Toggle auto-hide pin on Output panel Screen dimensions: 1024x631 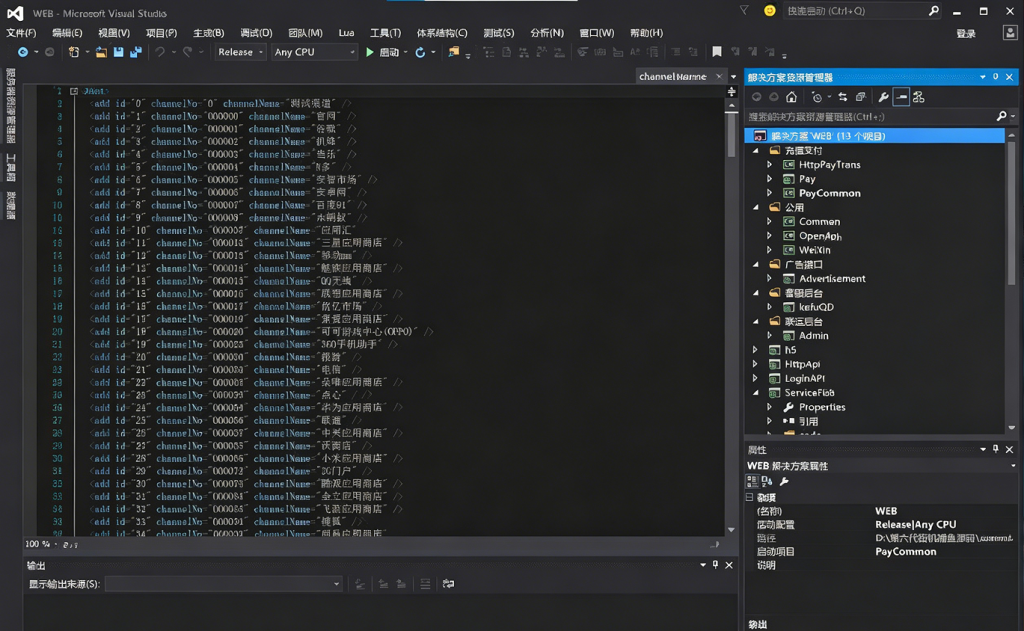pos(715,565)
